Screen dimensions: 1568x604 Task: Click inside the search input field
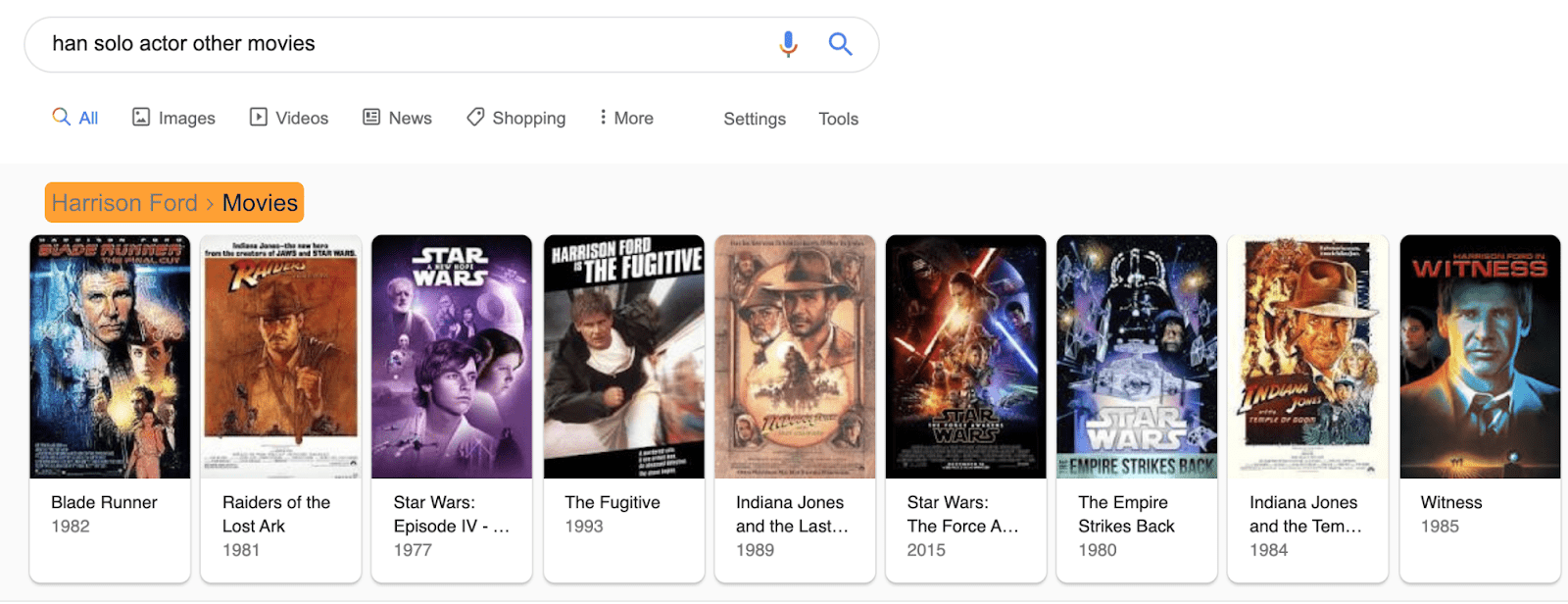[x=392, y=43]
